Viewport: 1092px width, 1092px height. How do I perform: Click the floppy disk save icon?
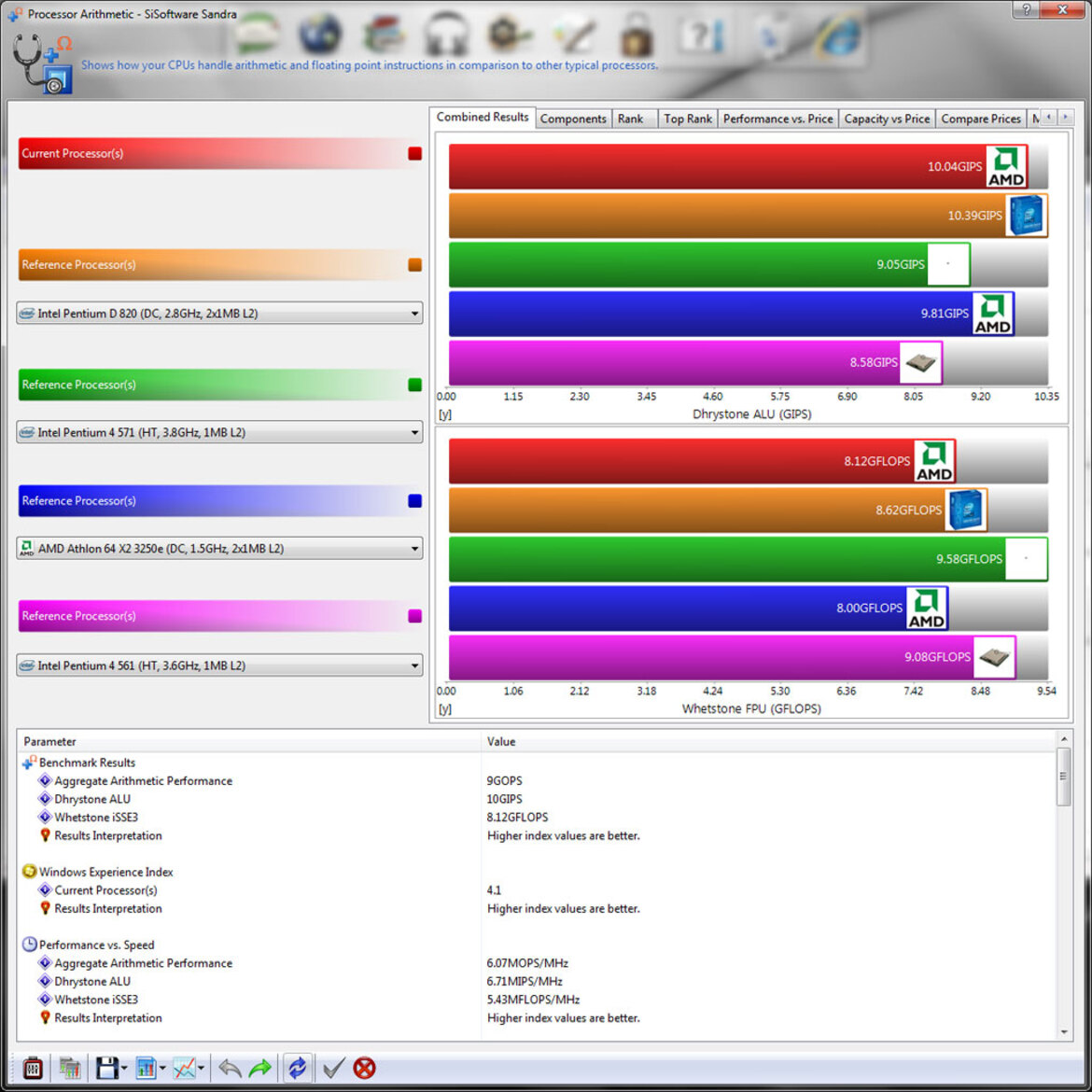(106, 1068)
